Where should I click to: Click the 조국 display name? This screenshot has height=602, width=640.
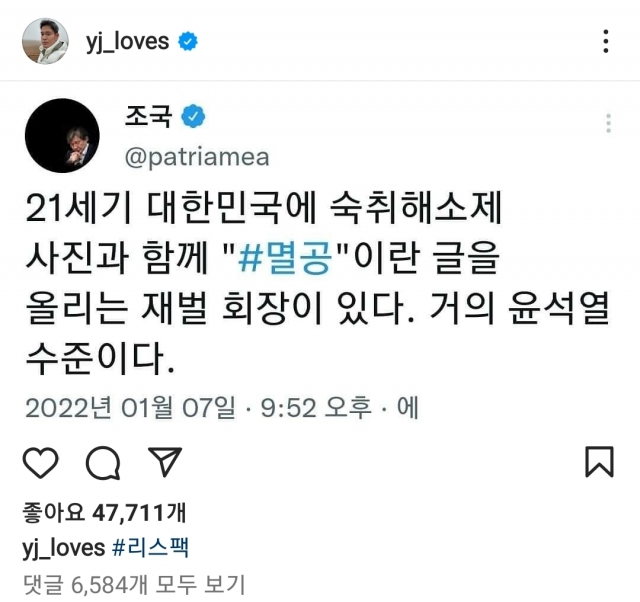click(x=149, y=116)
